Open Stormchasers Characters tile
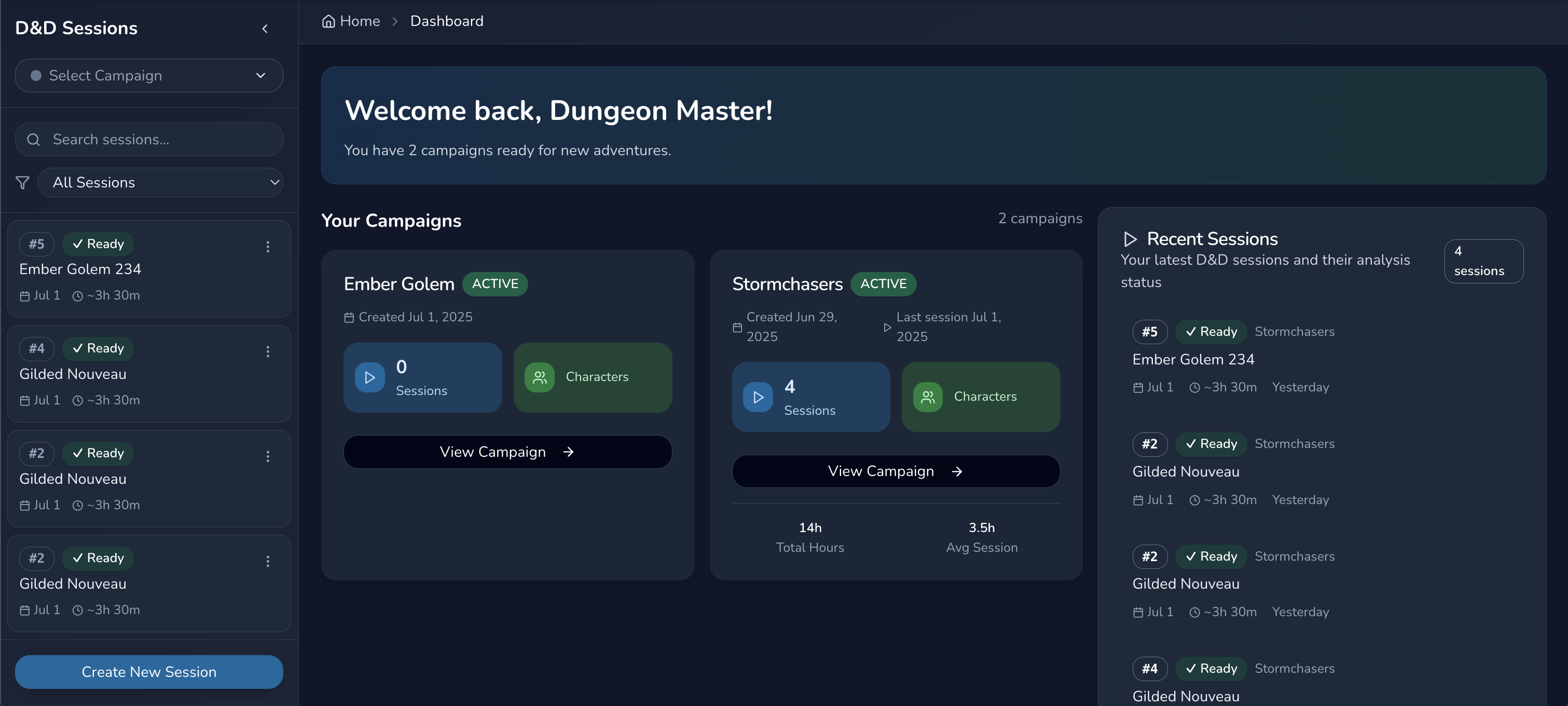The image size is (1568, 706). click(981, 397)
